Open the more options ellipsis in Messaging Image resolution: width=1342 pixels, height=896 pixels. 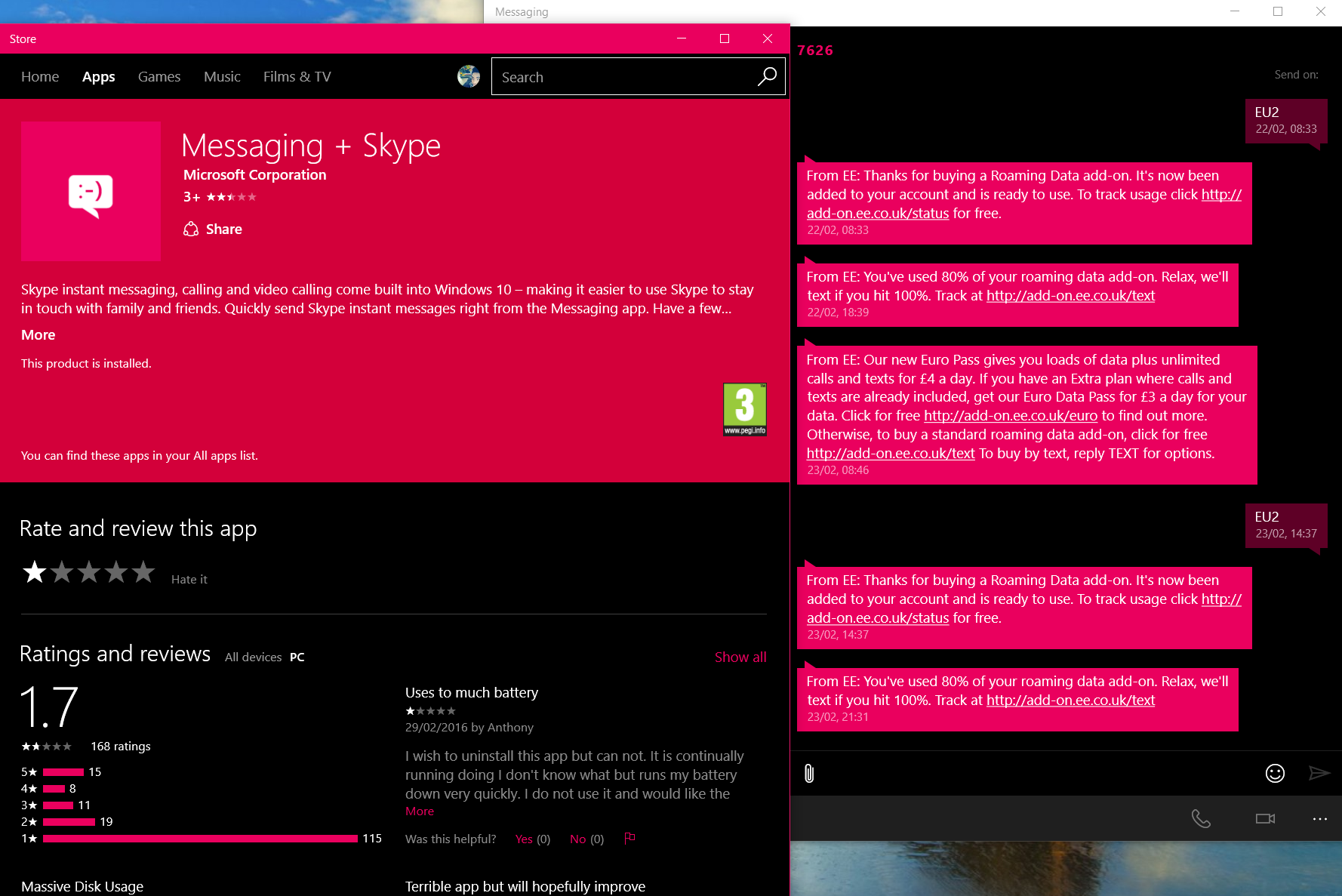point(1319,818)
